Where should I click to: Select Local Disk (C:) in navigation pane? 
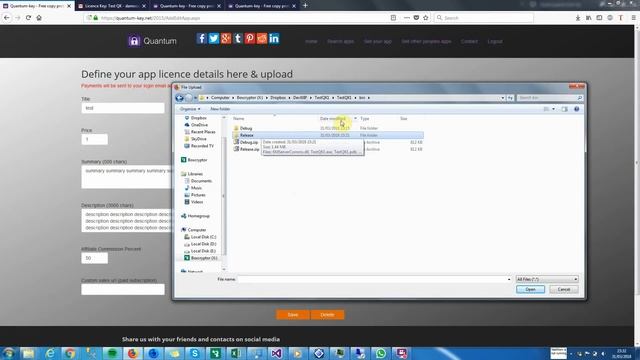(203, 237)
